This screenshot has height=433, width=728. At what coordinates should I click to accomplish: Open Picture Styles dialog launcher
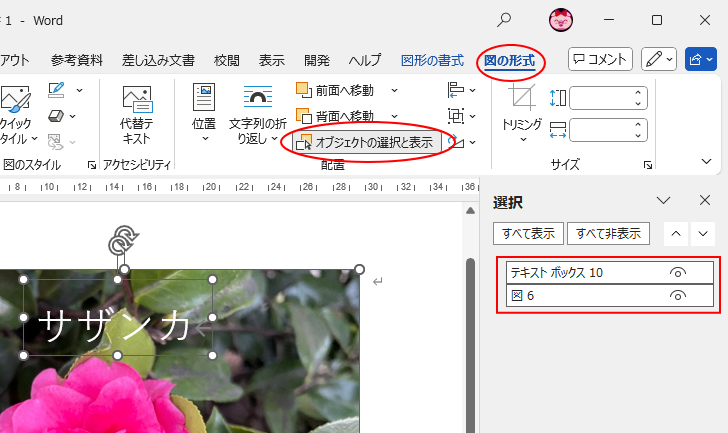(x=92, y=165)
